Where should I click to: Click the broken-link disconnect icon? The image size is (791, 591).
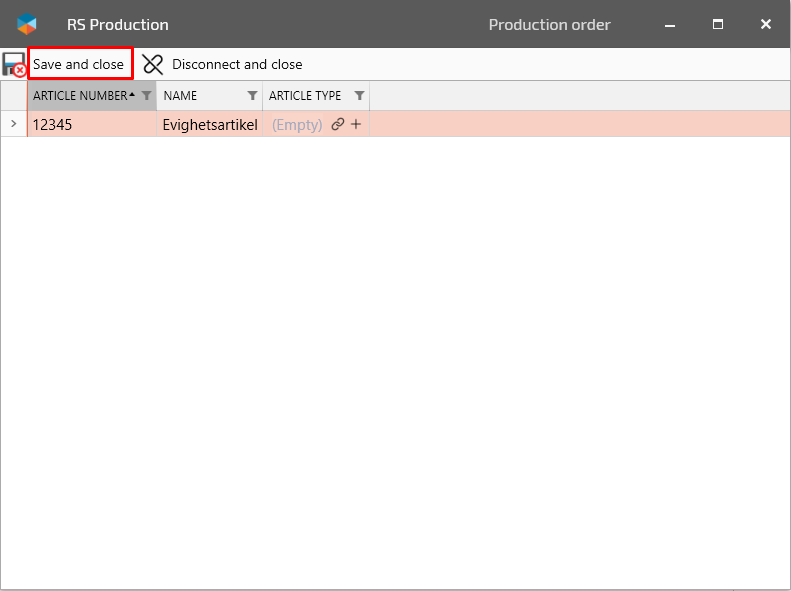point(153,65)
